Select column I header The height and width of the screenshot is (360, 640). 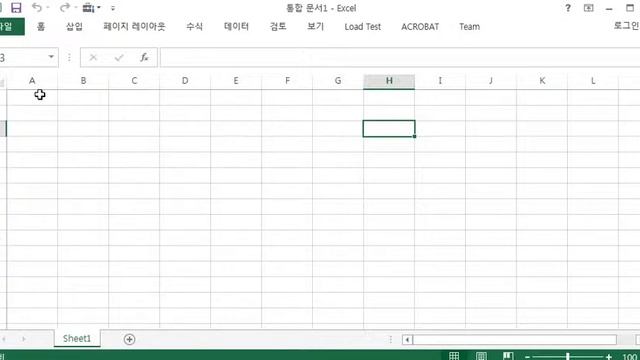point(440,81)
